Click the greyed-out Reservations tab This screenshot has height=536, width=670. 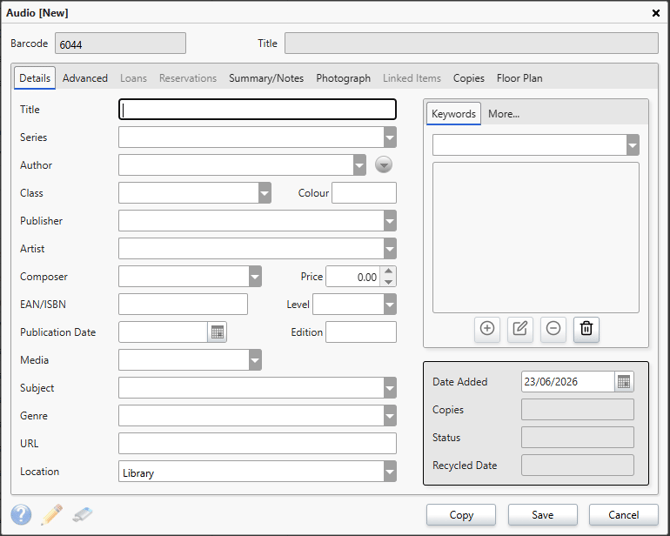188,78
